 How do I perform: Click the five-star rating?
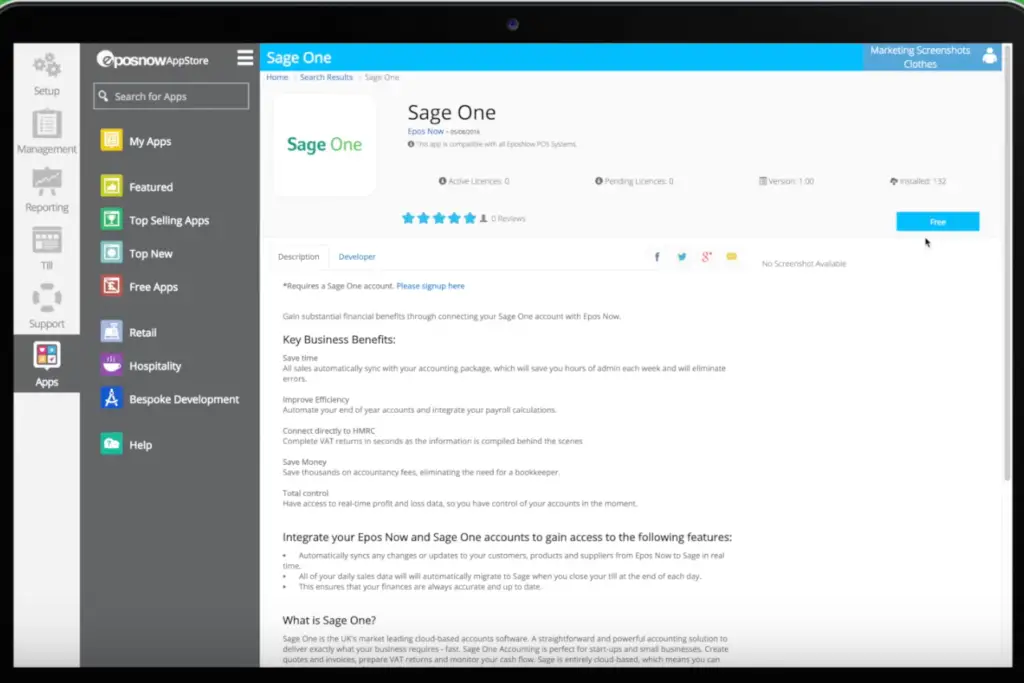click(x=439, y=218)
